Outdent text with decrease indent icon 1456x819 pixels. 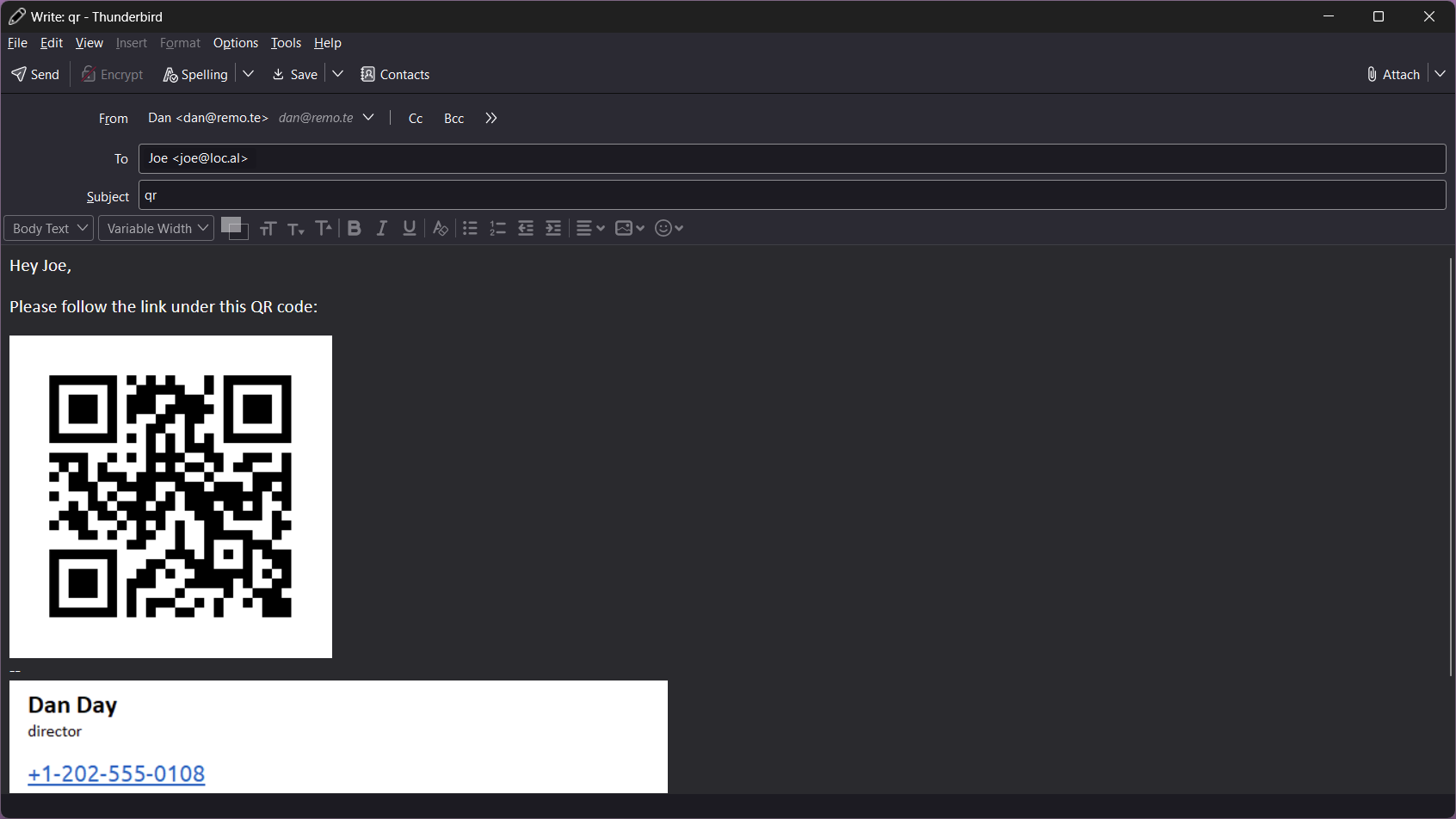point(526,228)
